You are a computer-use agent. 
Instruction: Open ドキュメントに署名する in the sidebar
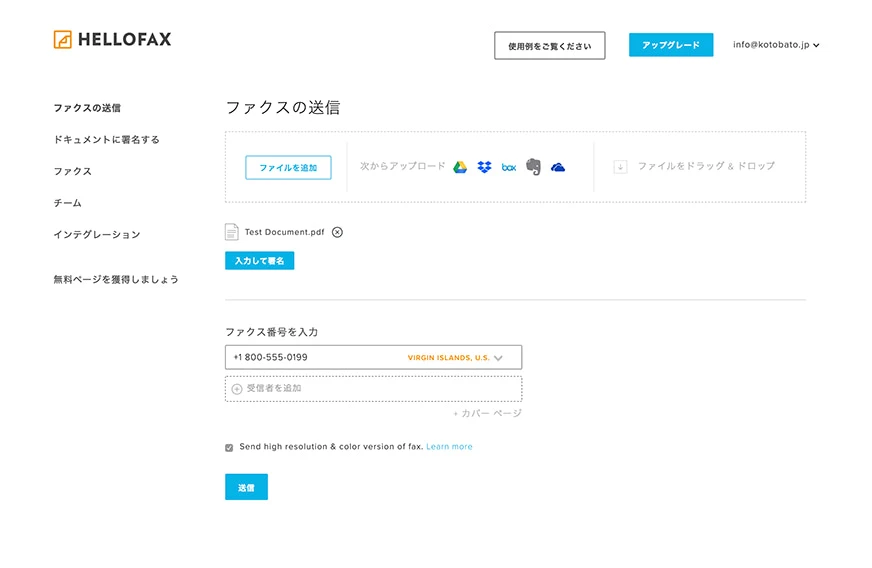coord(107,140)
